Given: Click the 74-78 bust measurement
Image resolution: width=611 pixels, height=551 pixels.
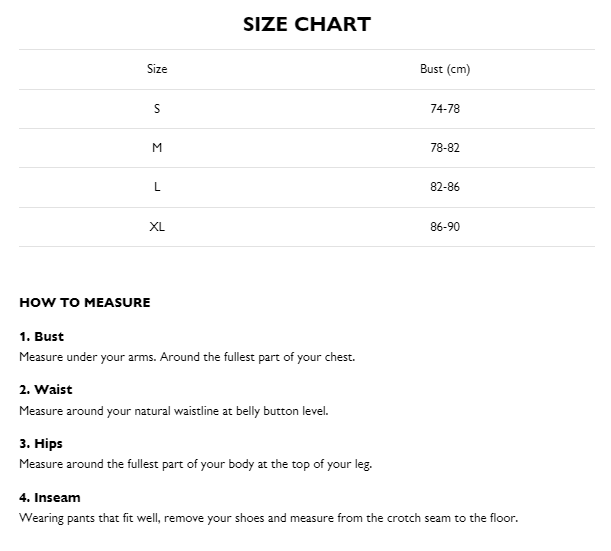Looking at the screenshot, I should [x=445, y=108].
